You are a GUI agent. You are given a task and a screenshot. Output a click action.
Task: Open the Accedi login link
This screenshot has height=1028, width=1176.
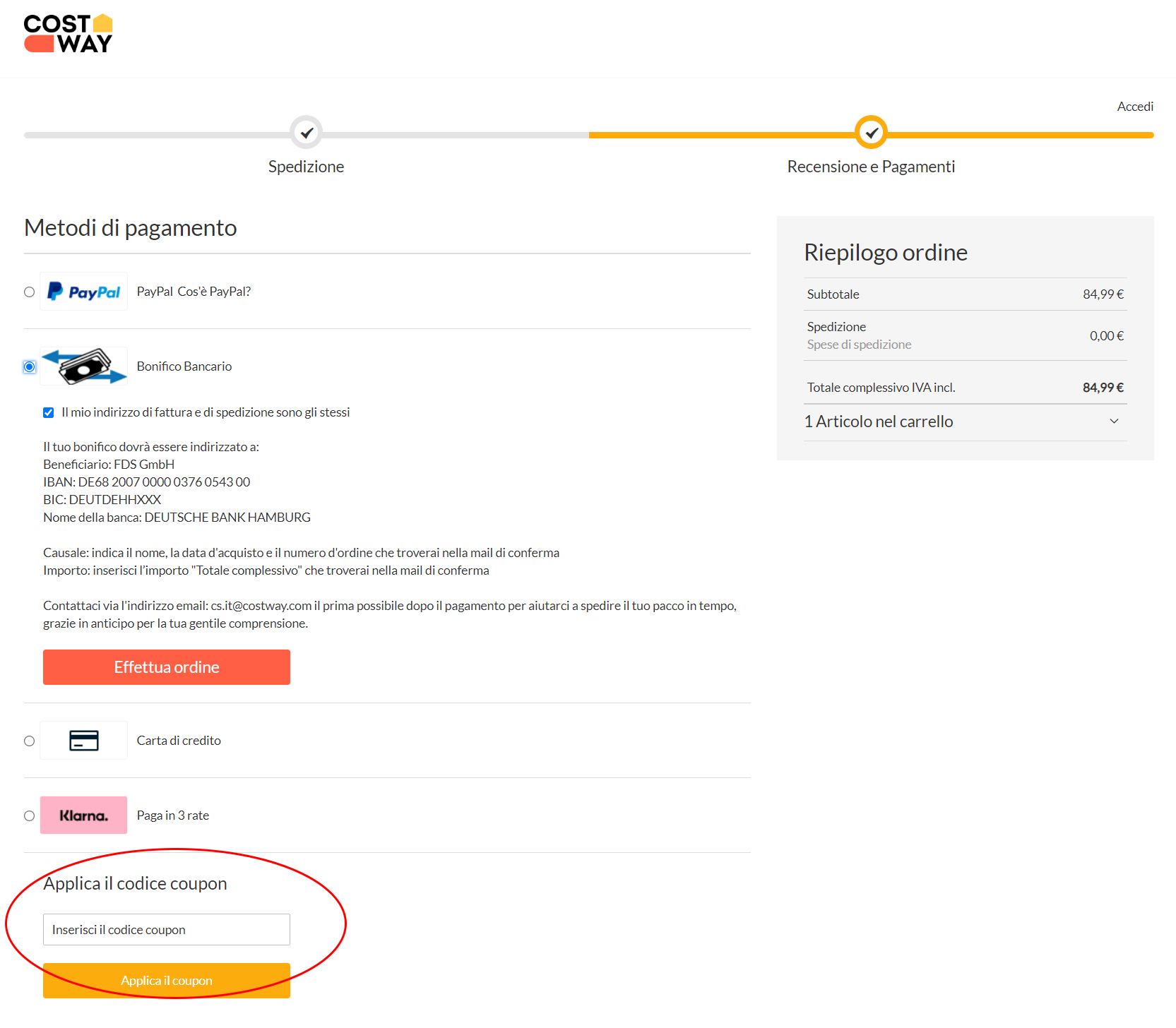(x=1135, y=107)
